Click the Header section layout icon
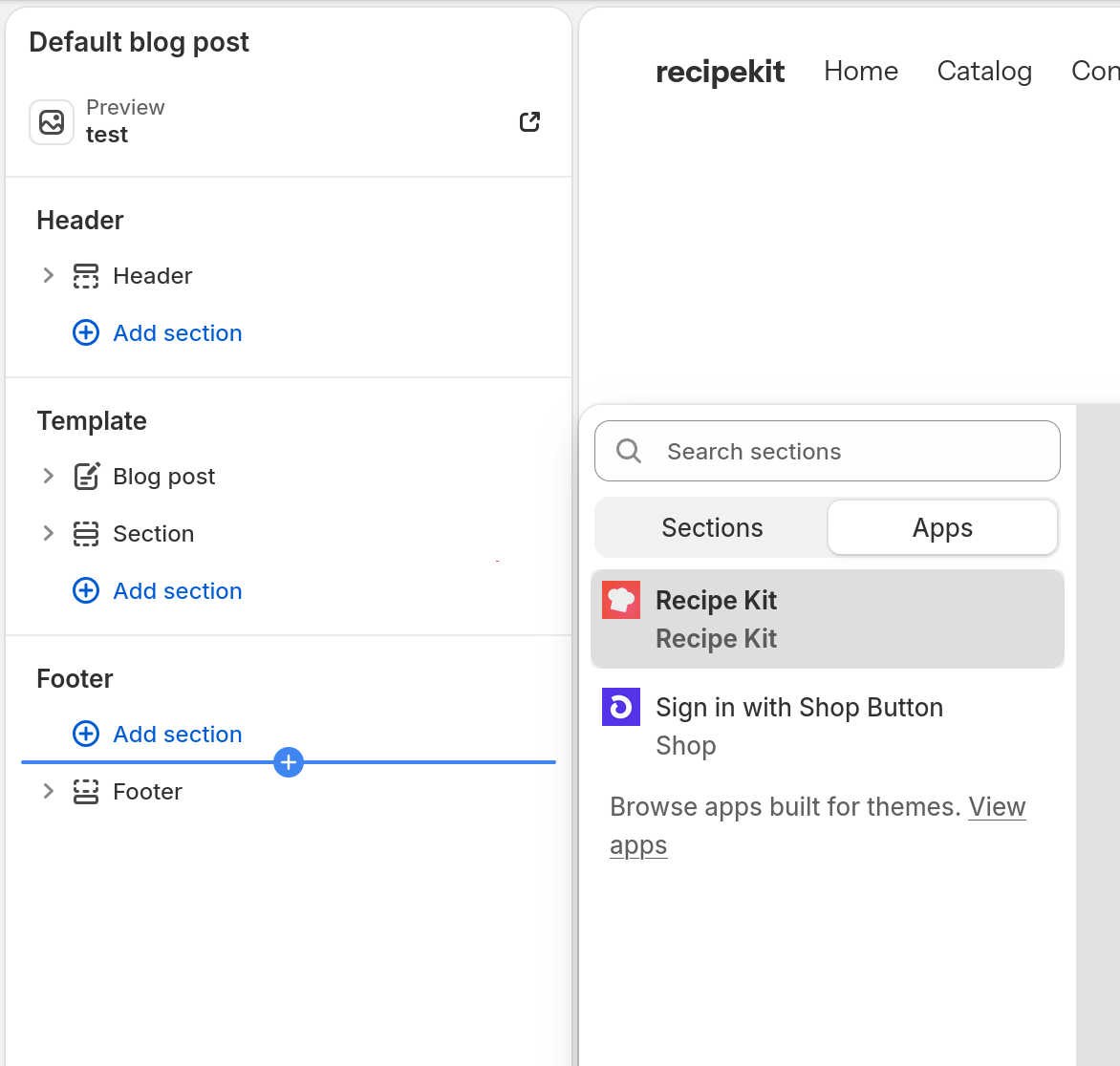Image resolution: width=1120 pixels, height=1066 pixels. (x=86, y=276)
